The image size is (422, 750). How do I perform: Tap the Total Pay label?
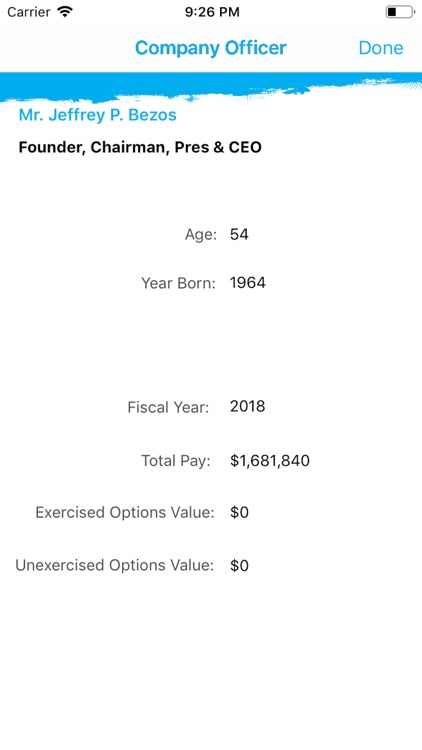[x=176, y=461]
